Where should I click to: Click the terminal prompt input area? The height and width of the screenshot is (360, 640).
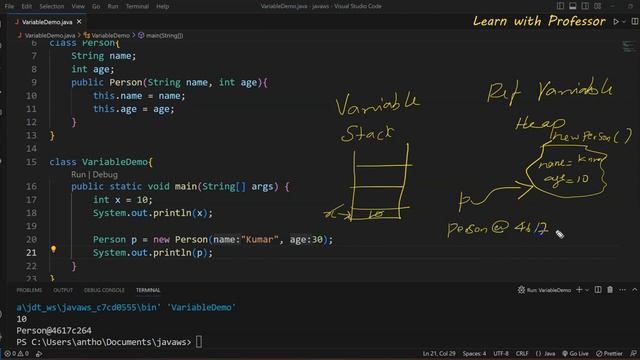(x=199, y=342)
